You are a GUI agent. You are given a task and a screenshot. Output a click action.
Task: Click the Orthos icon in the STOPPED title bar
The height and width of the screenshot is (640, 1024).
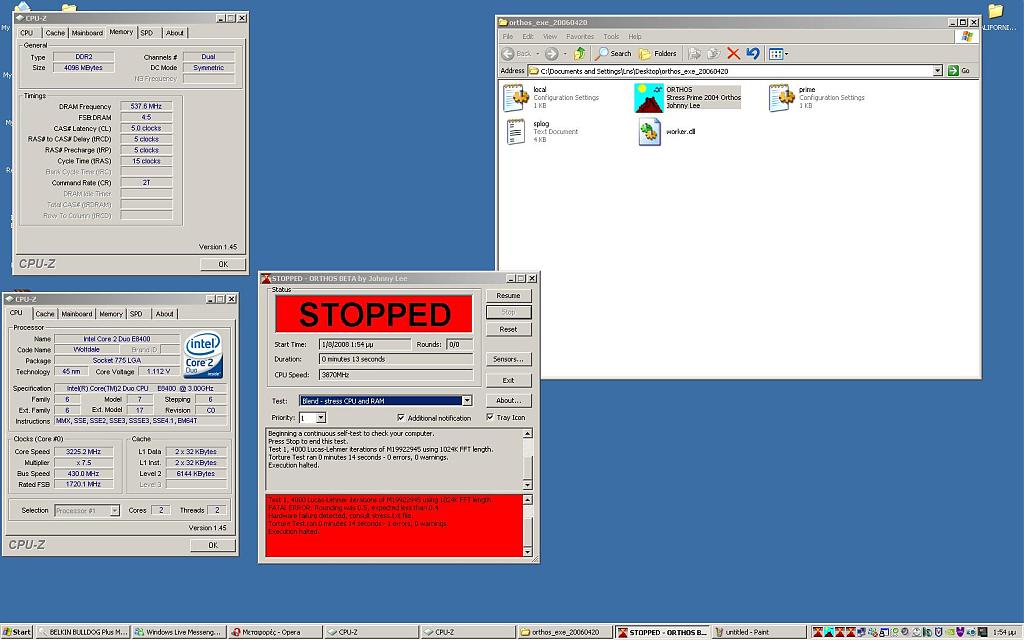click(x=266, y=278)
